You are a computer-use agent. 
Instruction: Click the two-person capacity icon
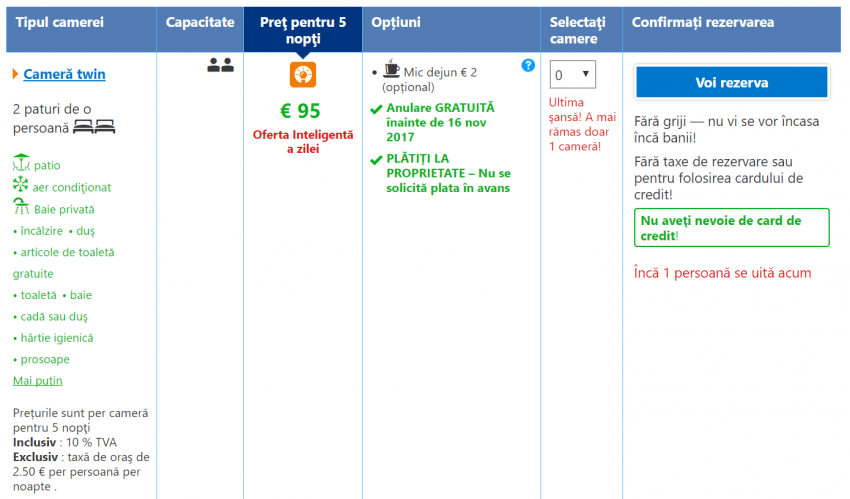click(220, 65)
